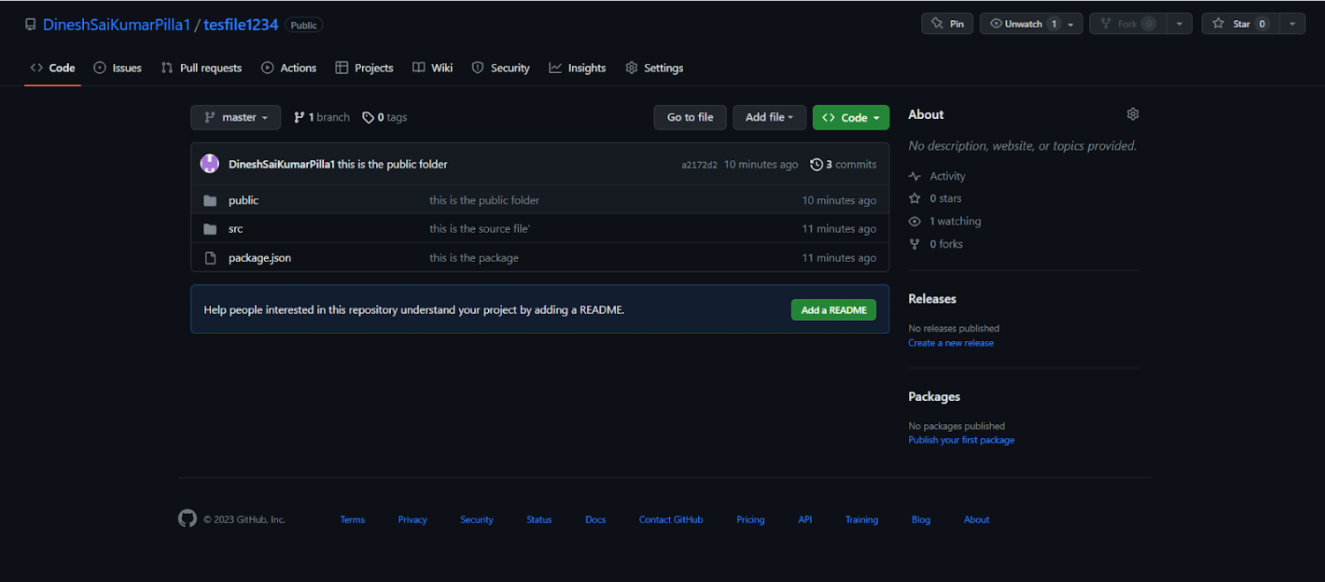Open the Add file dropdown
This screenshot has width=1325, height=582.
[x=769, y=117]
